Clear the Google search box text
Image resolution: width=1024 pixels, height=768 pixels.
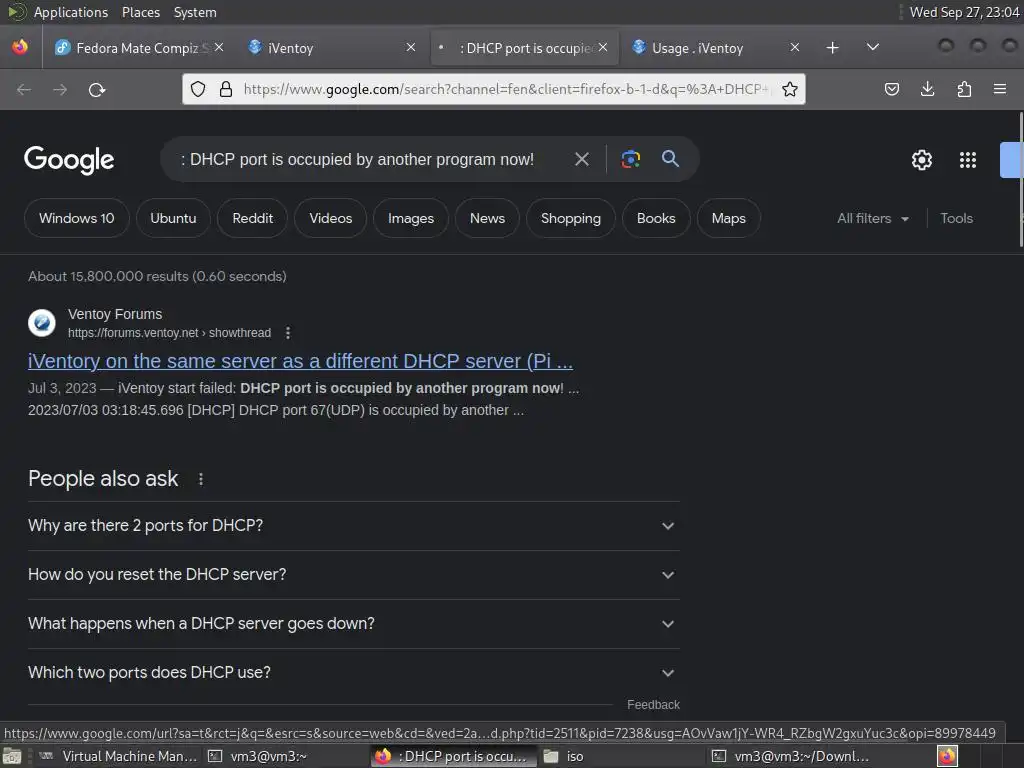581,159
